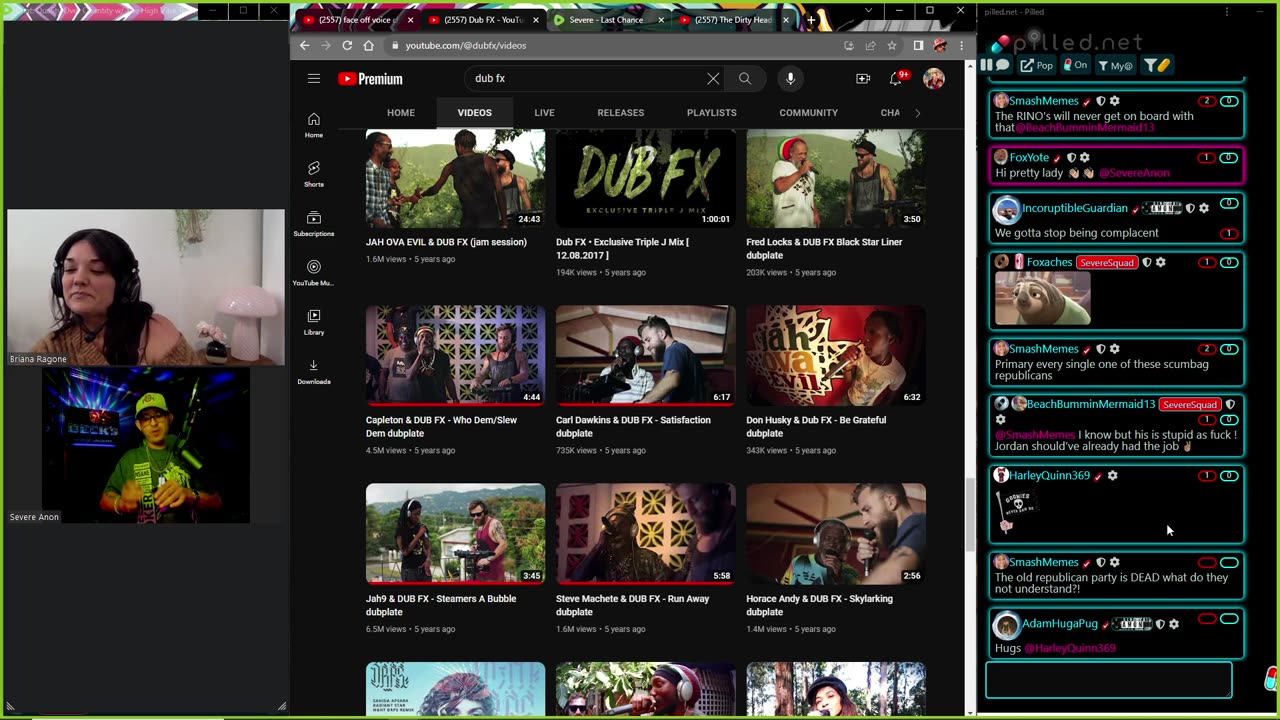The height and width of the screenshot is (720, 1280).
Task: Open settings gear on FoxYote's message
Action: tap(1085, 157)
